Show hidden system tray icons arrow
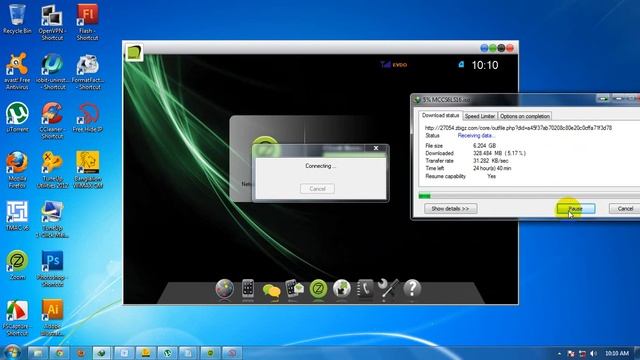The height and width of the screenshot is (360, 640). tap(560, 353)
